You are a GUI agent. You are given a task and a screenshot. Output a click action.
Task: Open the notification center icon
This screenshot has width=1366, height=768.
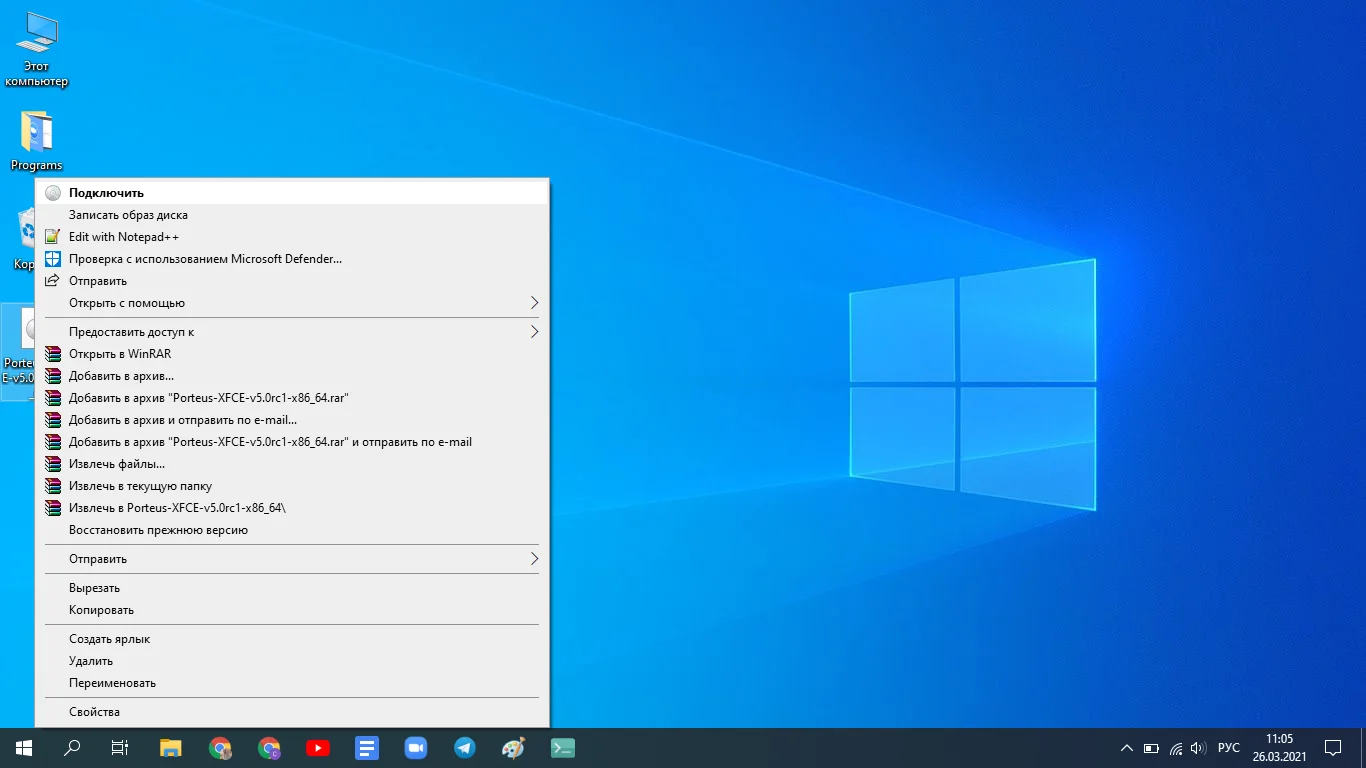tap(1332, 747)
